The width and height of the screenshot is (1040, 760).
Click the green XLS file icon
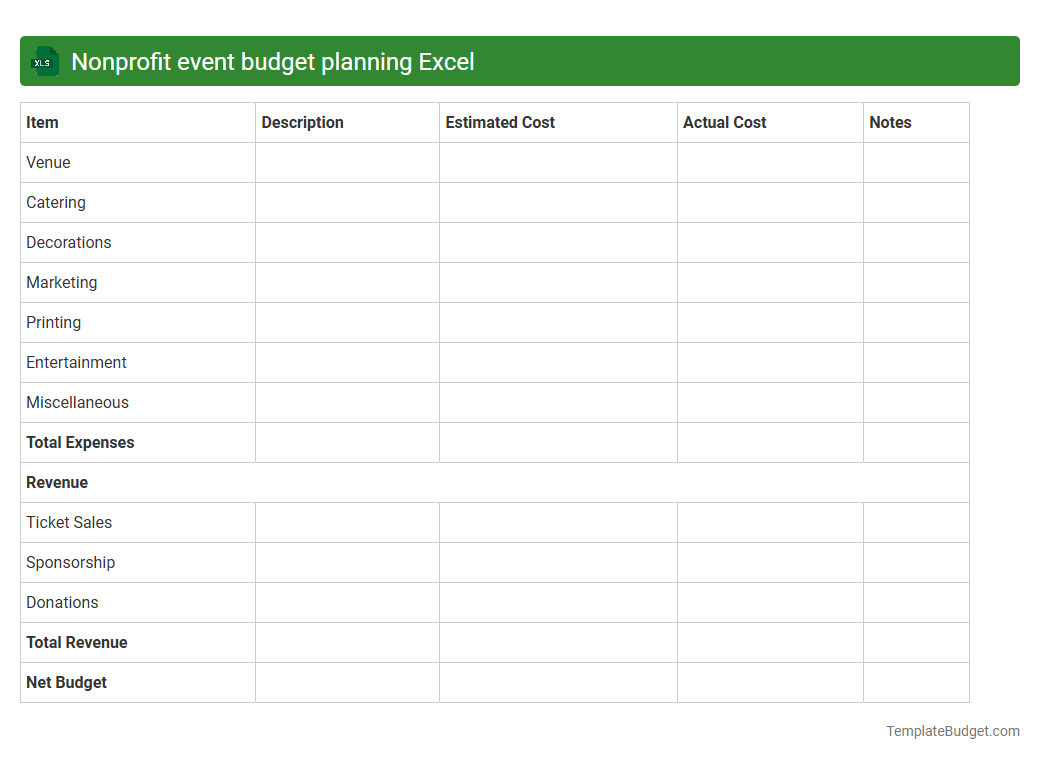(44, 61)
